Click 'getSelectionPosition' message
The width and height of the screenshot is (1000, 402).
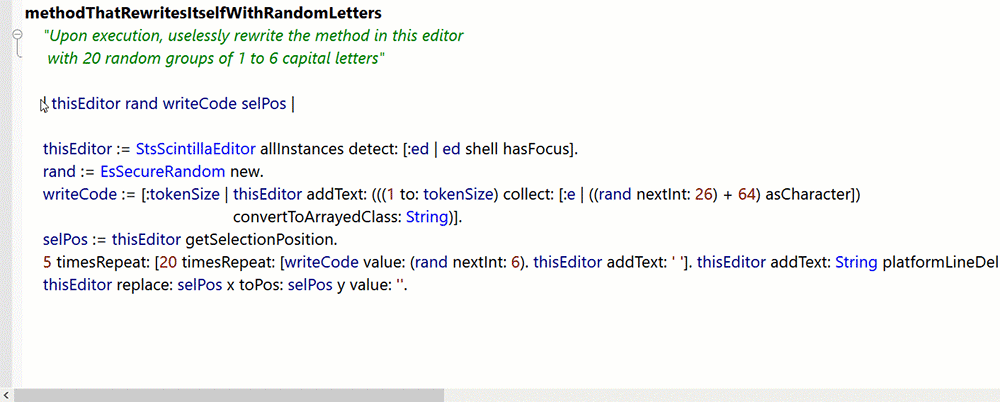pos(260,241)
